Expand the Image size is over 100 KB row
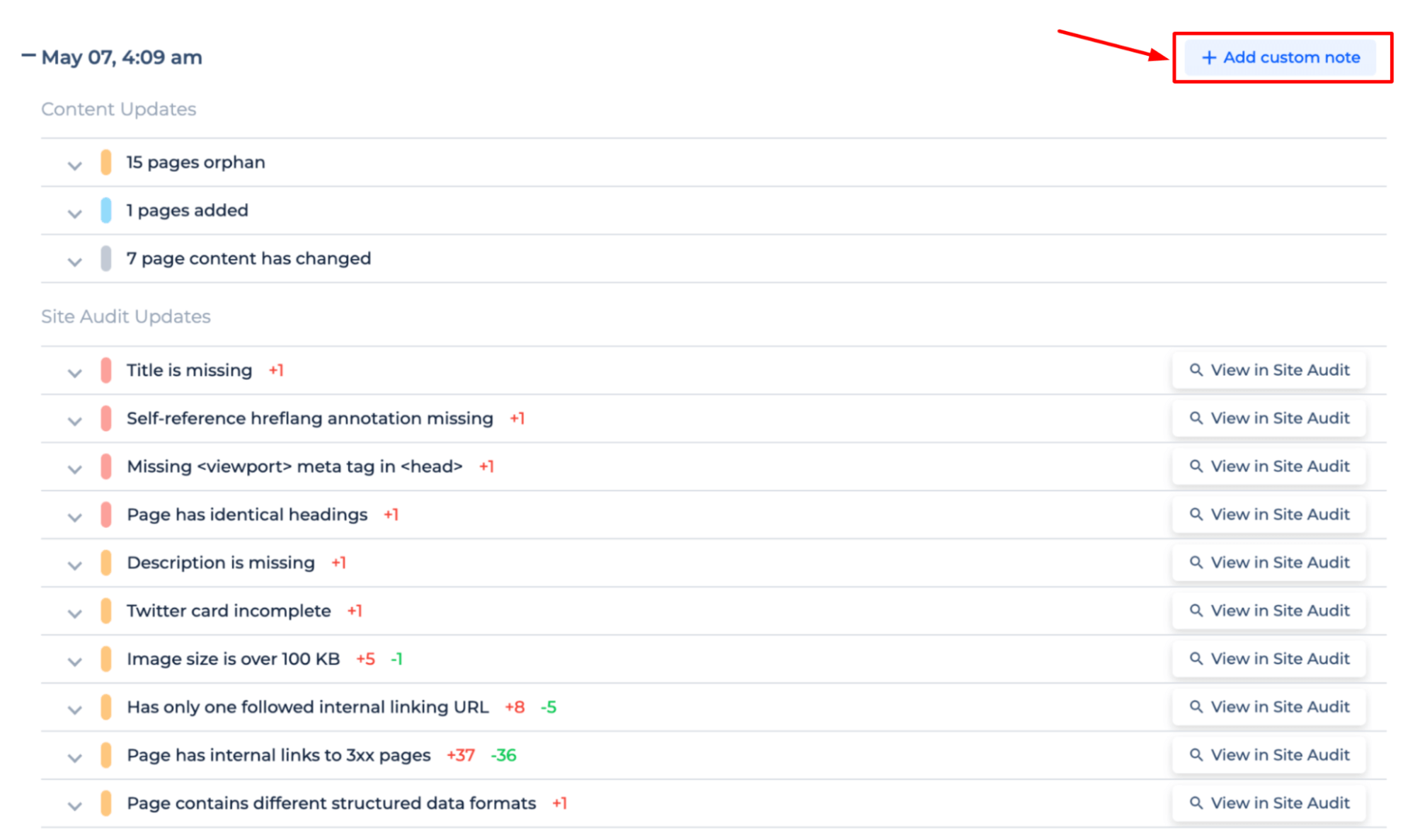This screenshot has width=1415, height=840. click(x=74, y=662)
